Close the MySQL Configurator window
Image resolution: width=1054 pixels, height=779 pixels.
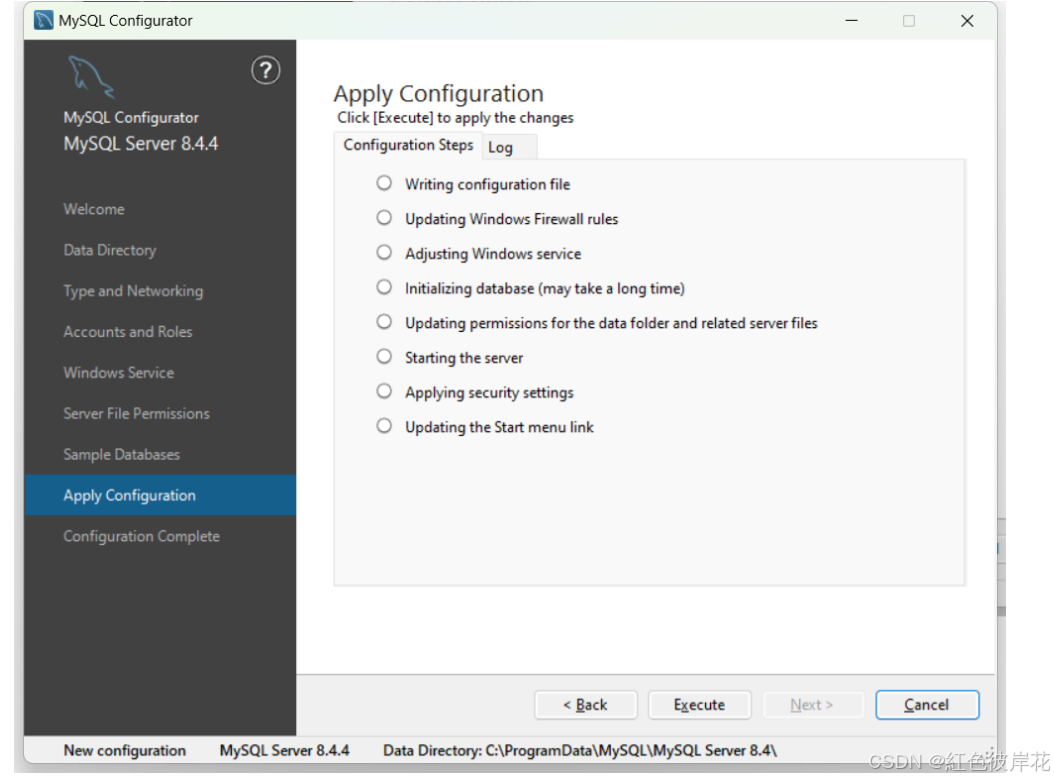coord(967,21)
